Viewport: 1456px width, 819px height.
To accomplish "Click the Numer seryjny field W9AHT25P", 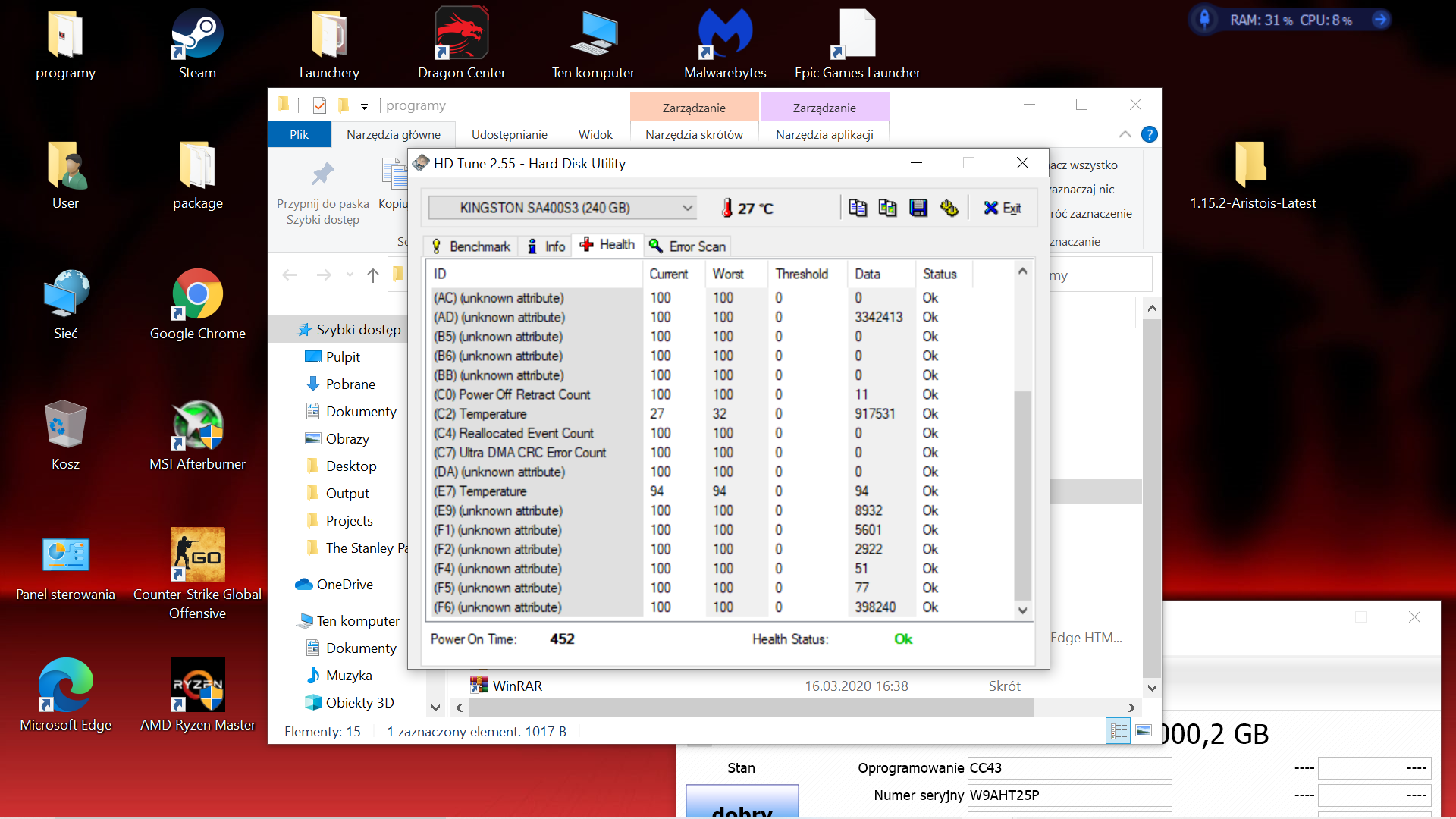I will click(x=1069, y=795).
